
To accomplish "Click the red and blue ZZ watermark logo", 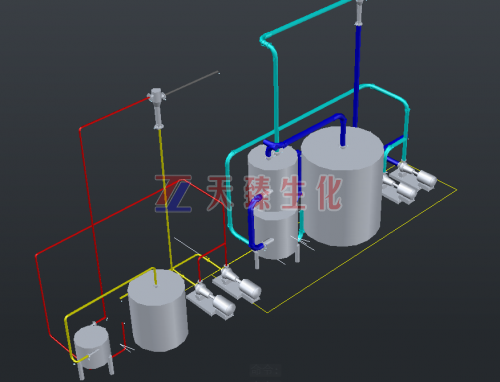I will (174, 193).
